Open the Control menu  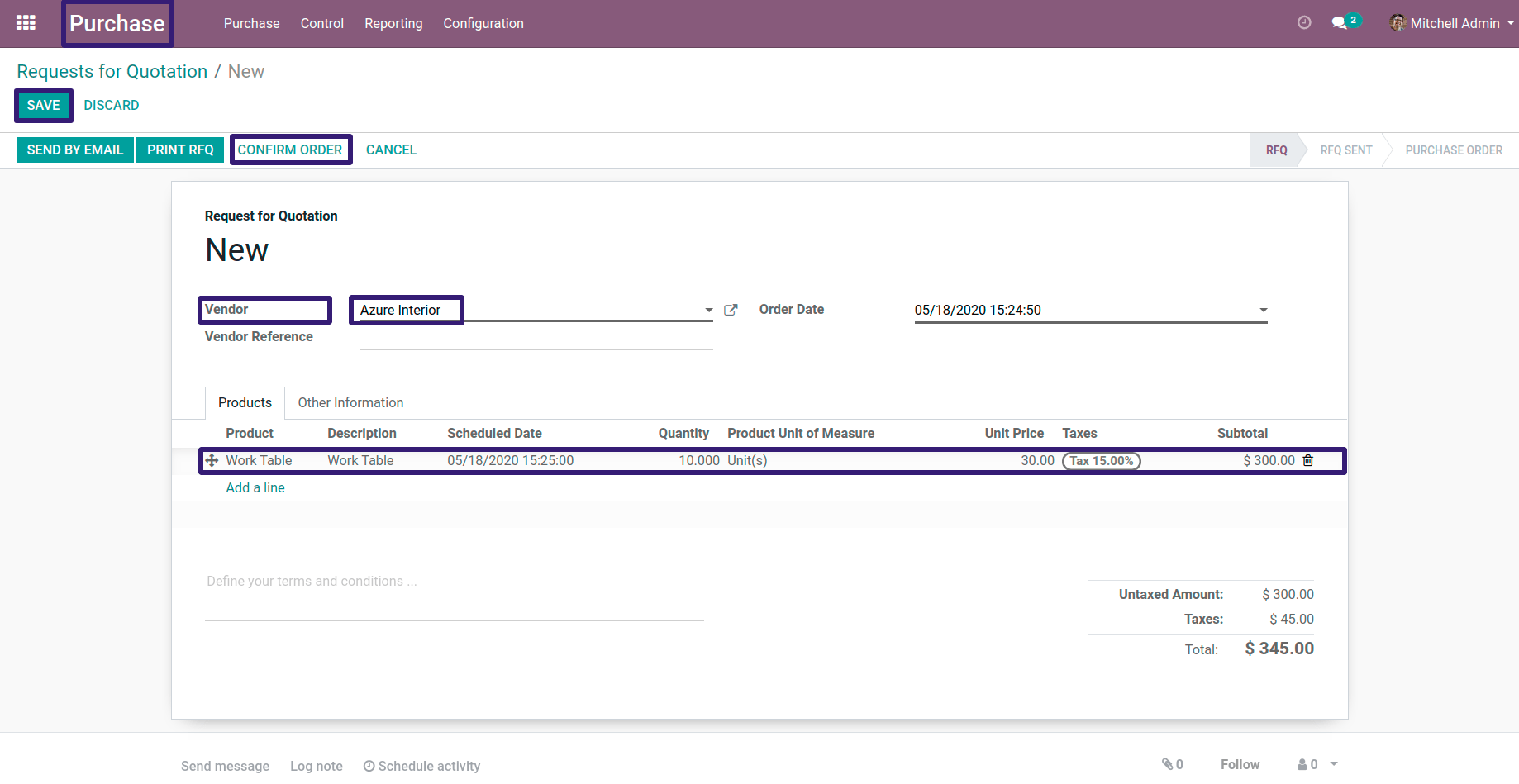click(322, 23)
